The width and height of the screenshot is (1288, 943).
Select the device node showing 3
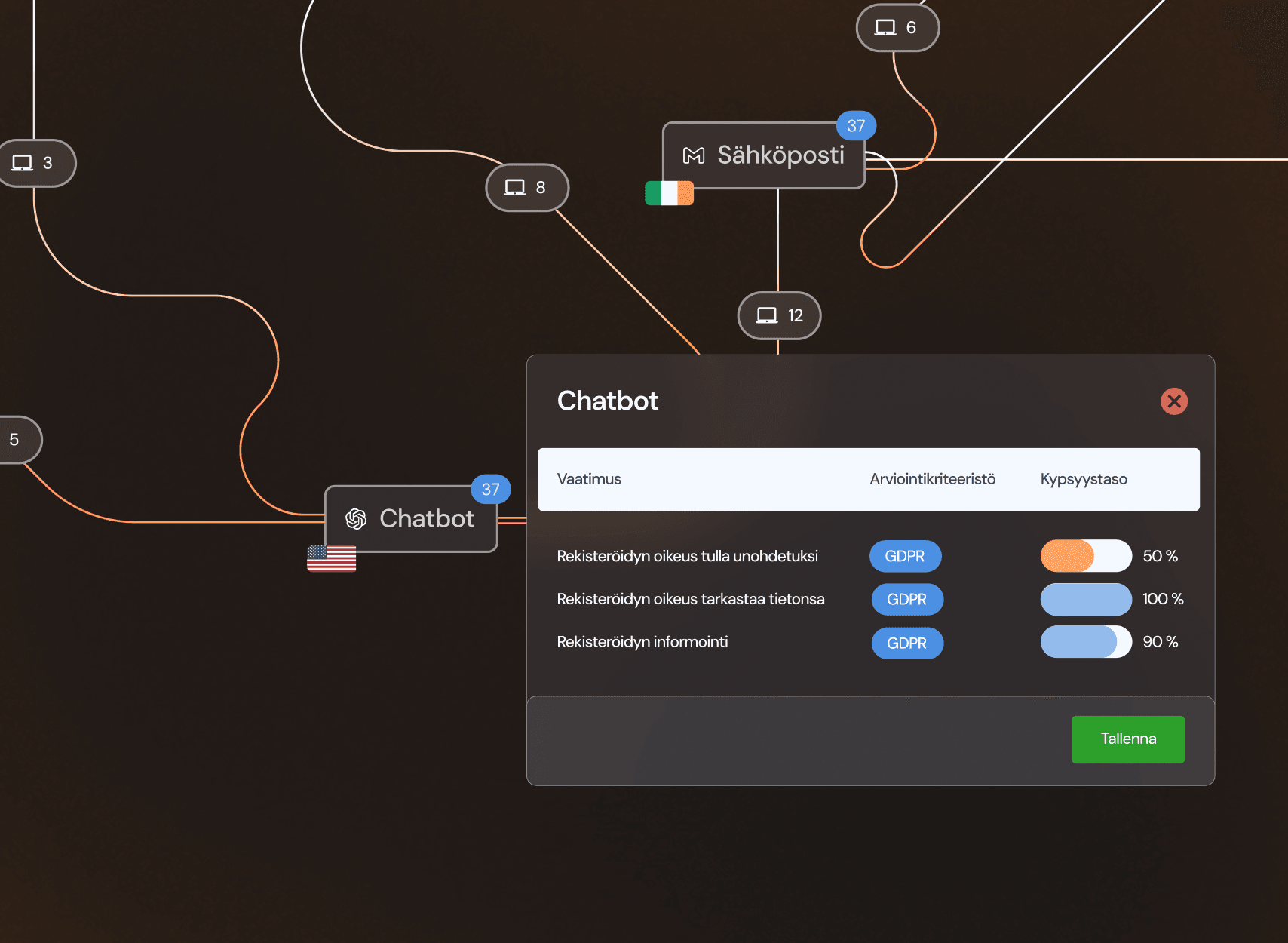click(x=34, y=163)
